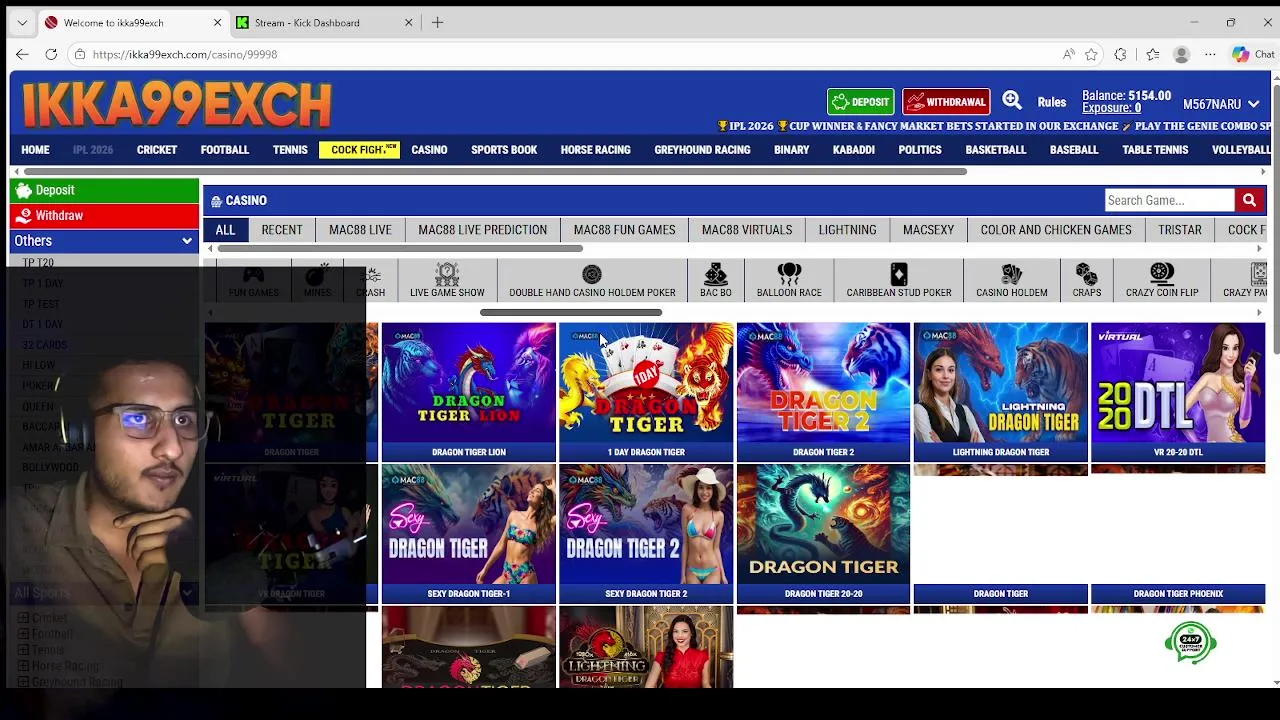Open the browser Extensions puzzle icon

(1120, 54)
